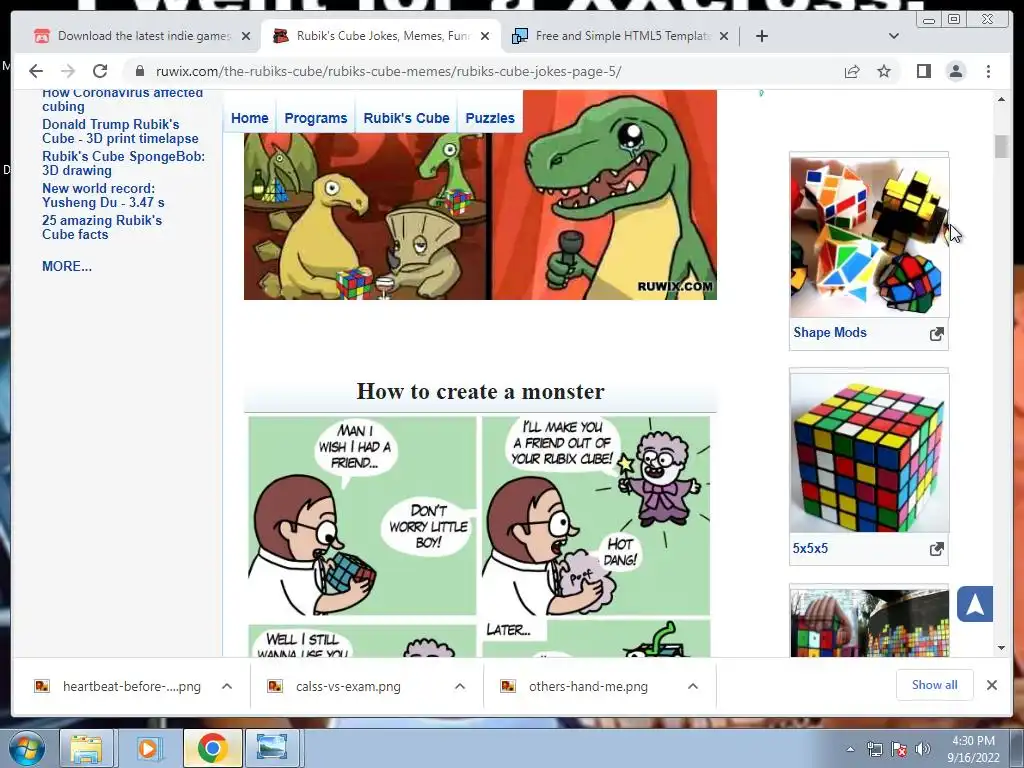Click the dinosaur comedian comic image

[x=480, y=195]
